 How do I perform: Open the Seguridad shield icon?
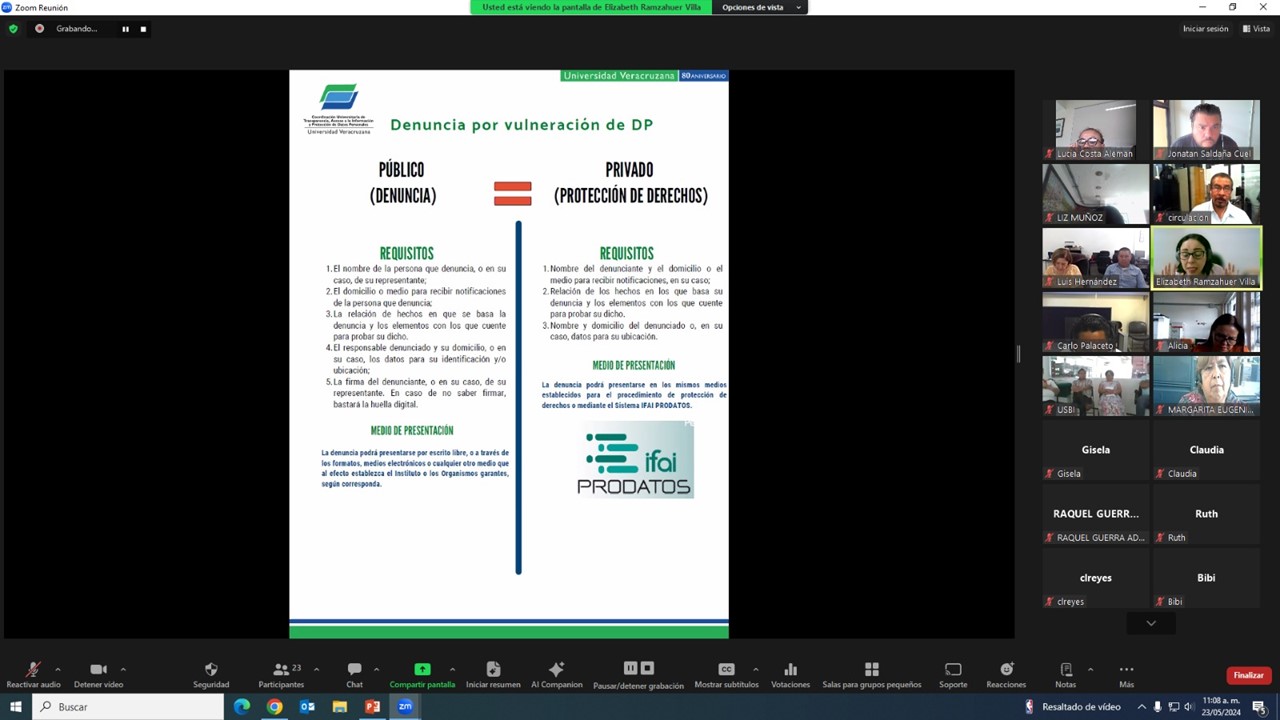pos(211,670)
